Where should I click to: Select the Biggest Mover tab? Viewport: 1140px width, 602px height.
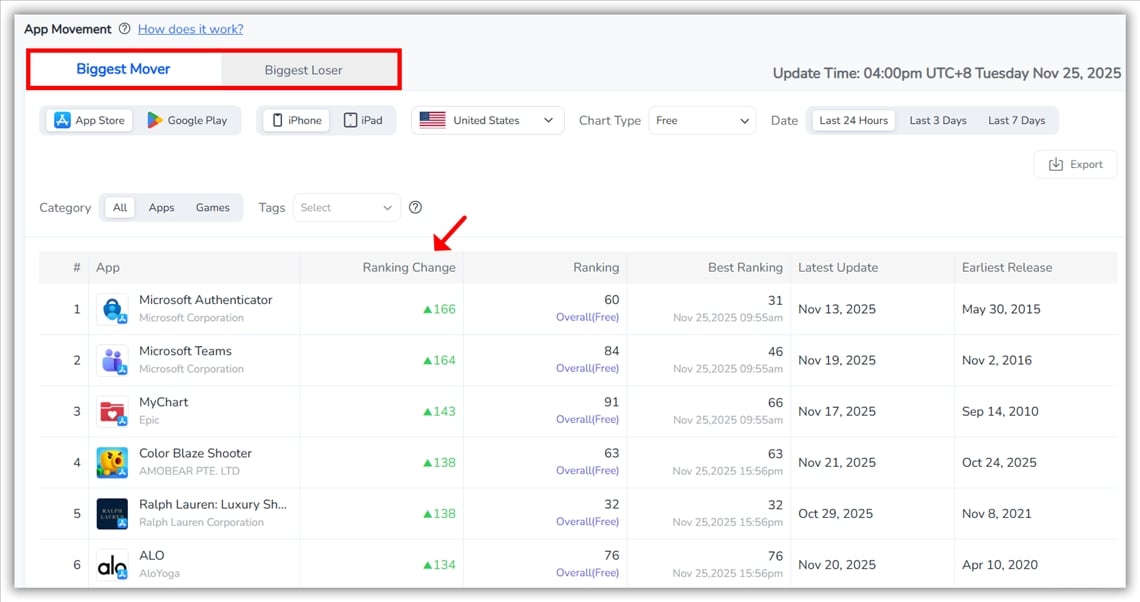click(123, 69)
